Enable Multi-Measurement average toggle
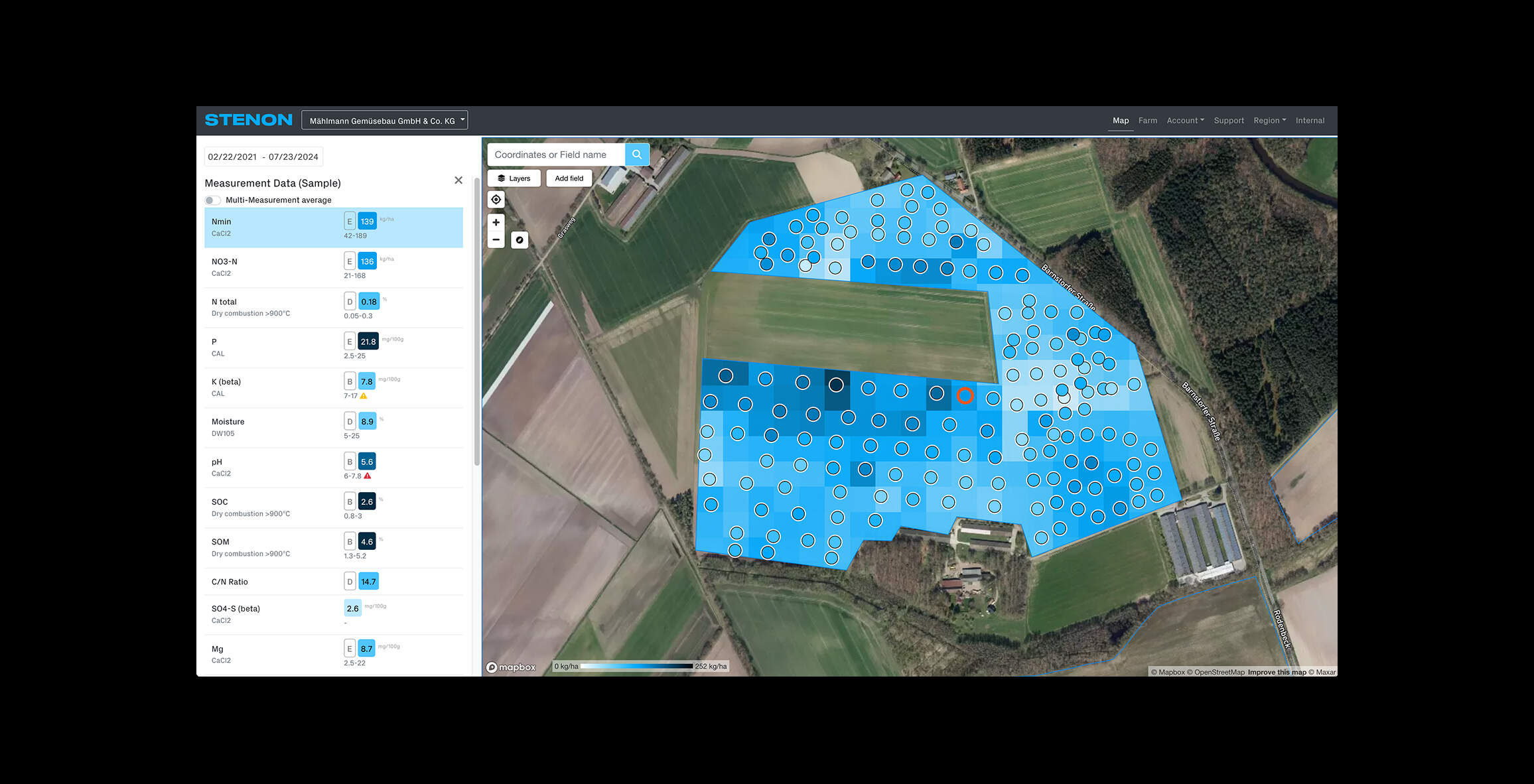The image size is (1534, 784). click(x=213, y=200)
